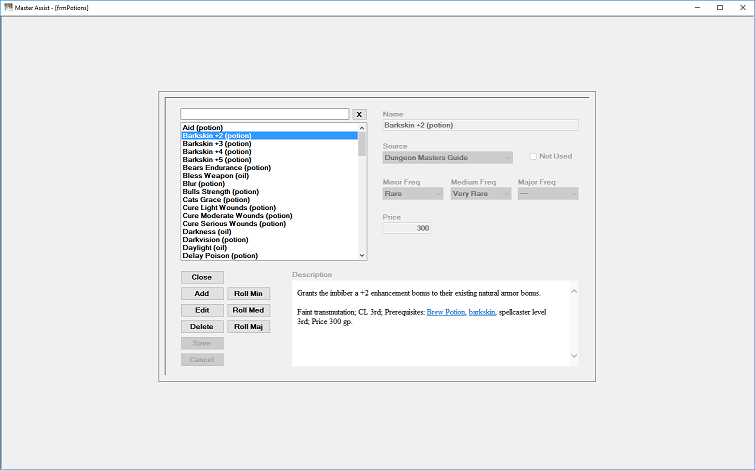Expand the Minor Freq dropdown

(x=413, y=194)
